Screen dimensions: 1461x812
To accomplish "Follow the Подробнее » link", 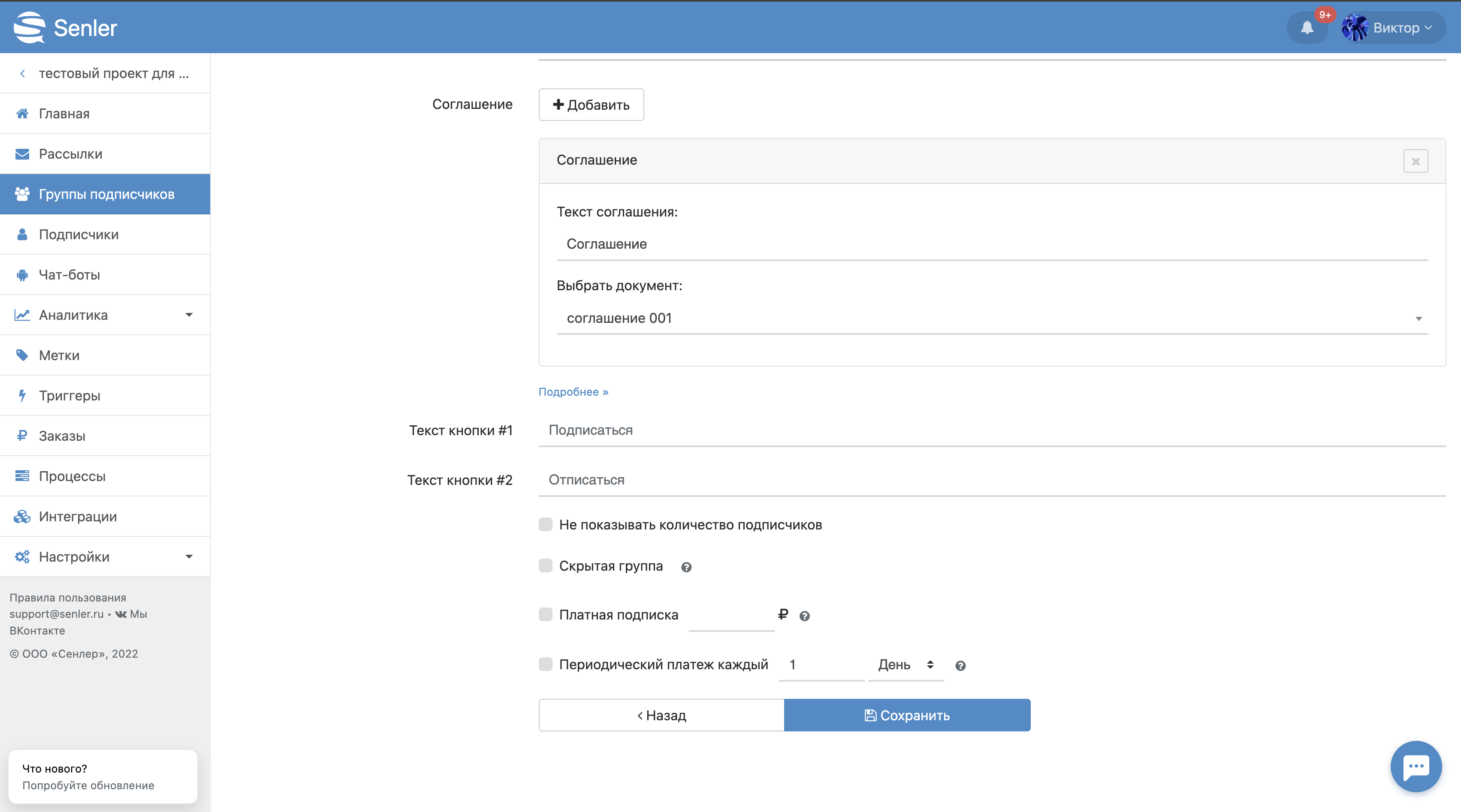I will coord(573,392).
